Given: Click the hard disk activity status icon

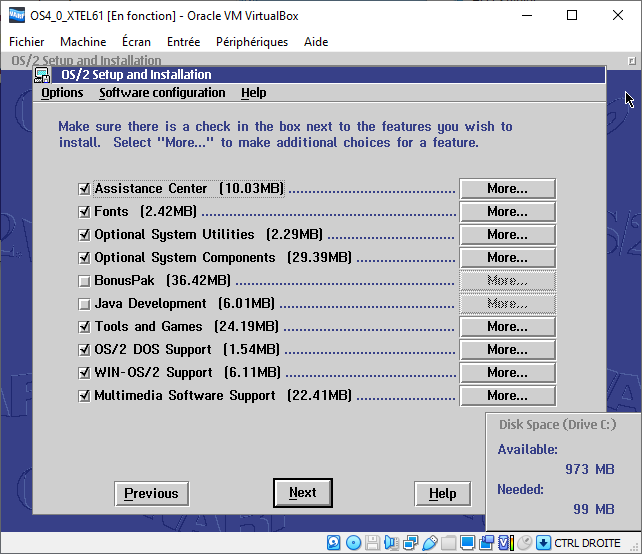Looking at the screenshot, I should pos(335,543).
